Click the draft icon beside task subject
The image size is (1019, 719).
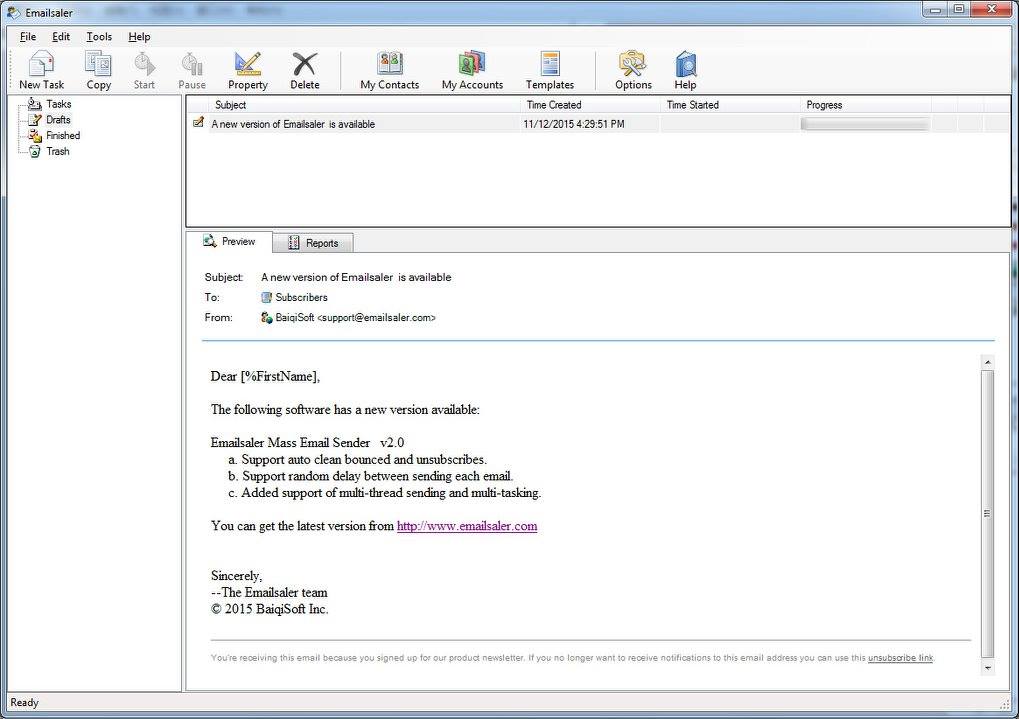(x=198, y=122)
